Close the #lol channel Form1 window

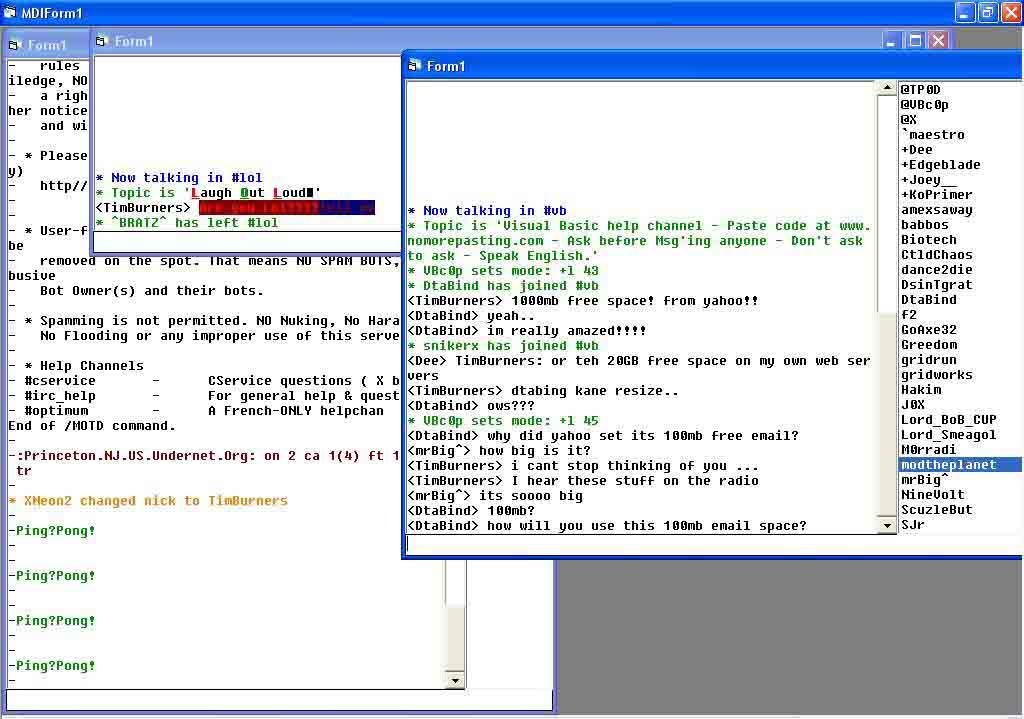pyautogui.click(x=938, y=41)
